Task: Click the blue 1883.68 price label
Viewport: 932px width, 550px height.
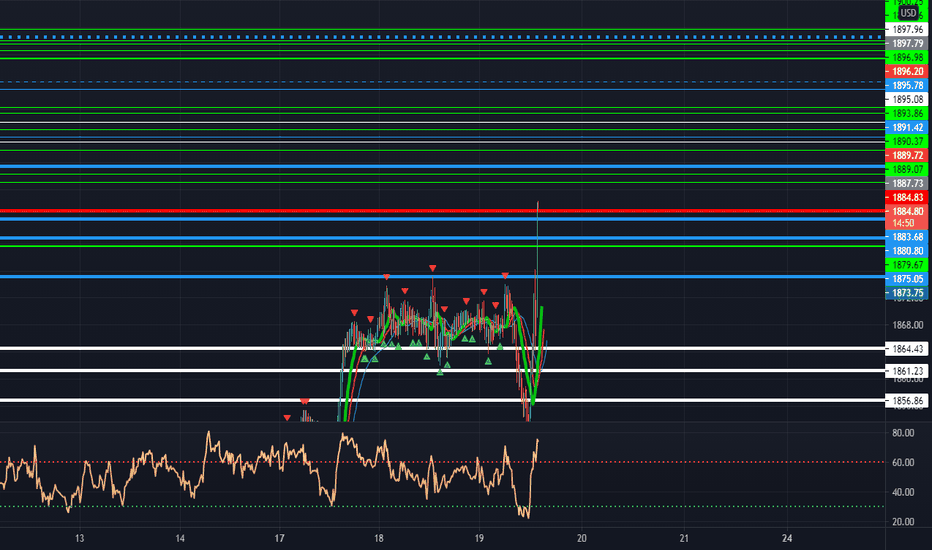Action: 906,237
